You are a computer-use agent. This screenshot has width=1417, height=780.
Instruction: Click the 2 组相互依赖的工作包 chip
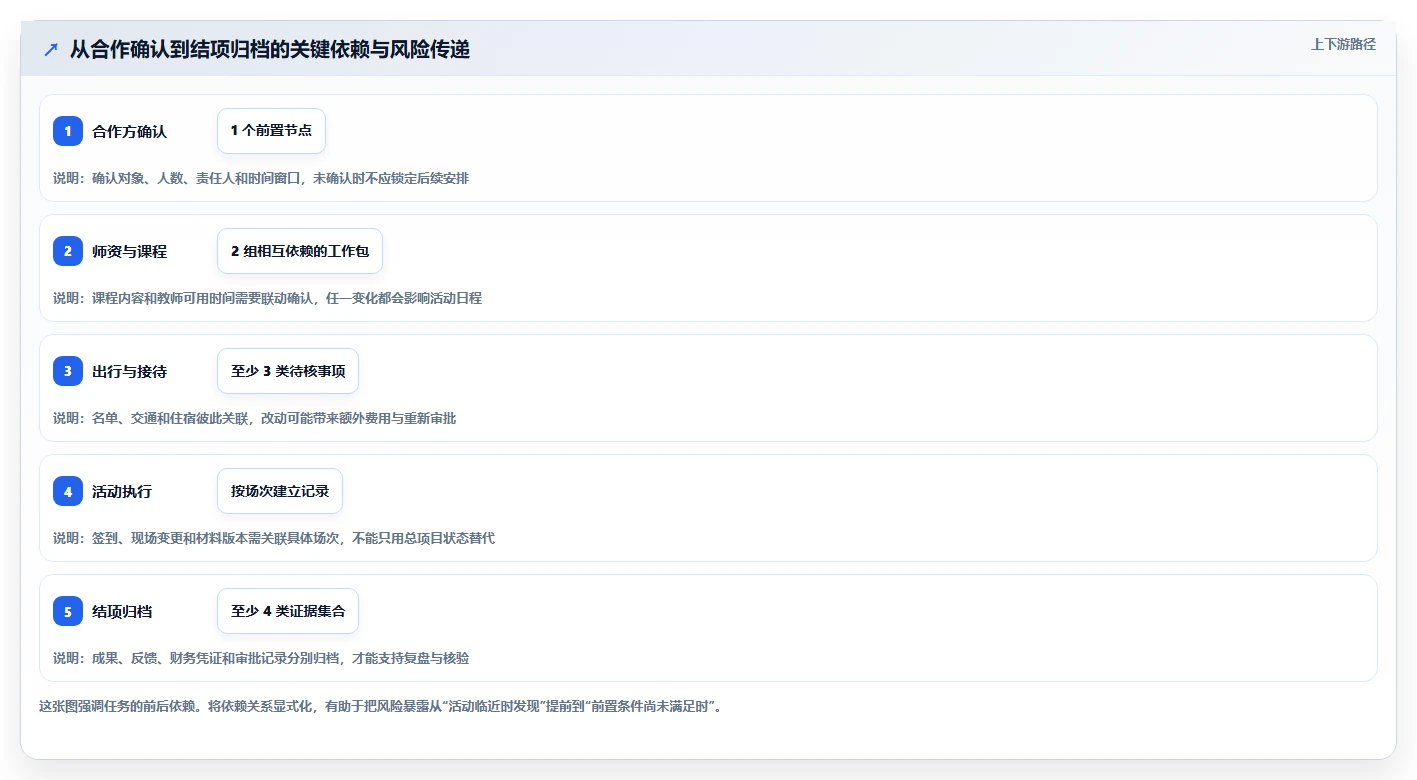[x=300, y=251]
